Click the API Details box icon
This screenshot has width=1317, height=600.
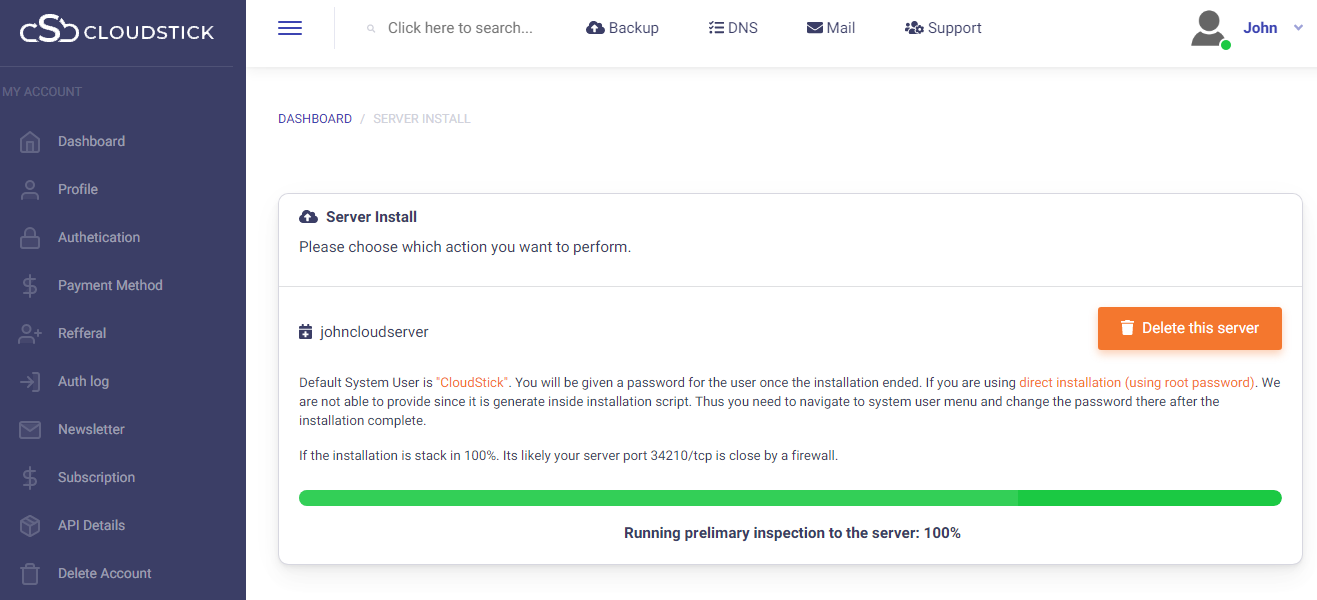[30, 526]
